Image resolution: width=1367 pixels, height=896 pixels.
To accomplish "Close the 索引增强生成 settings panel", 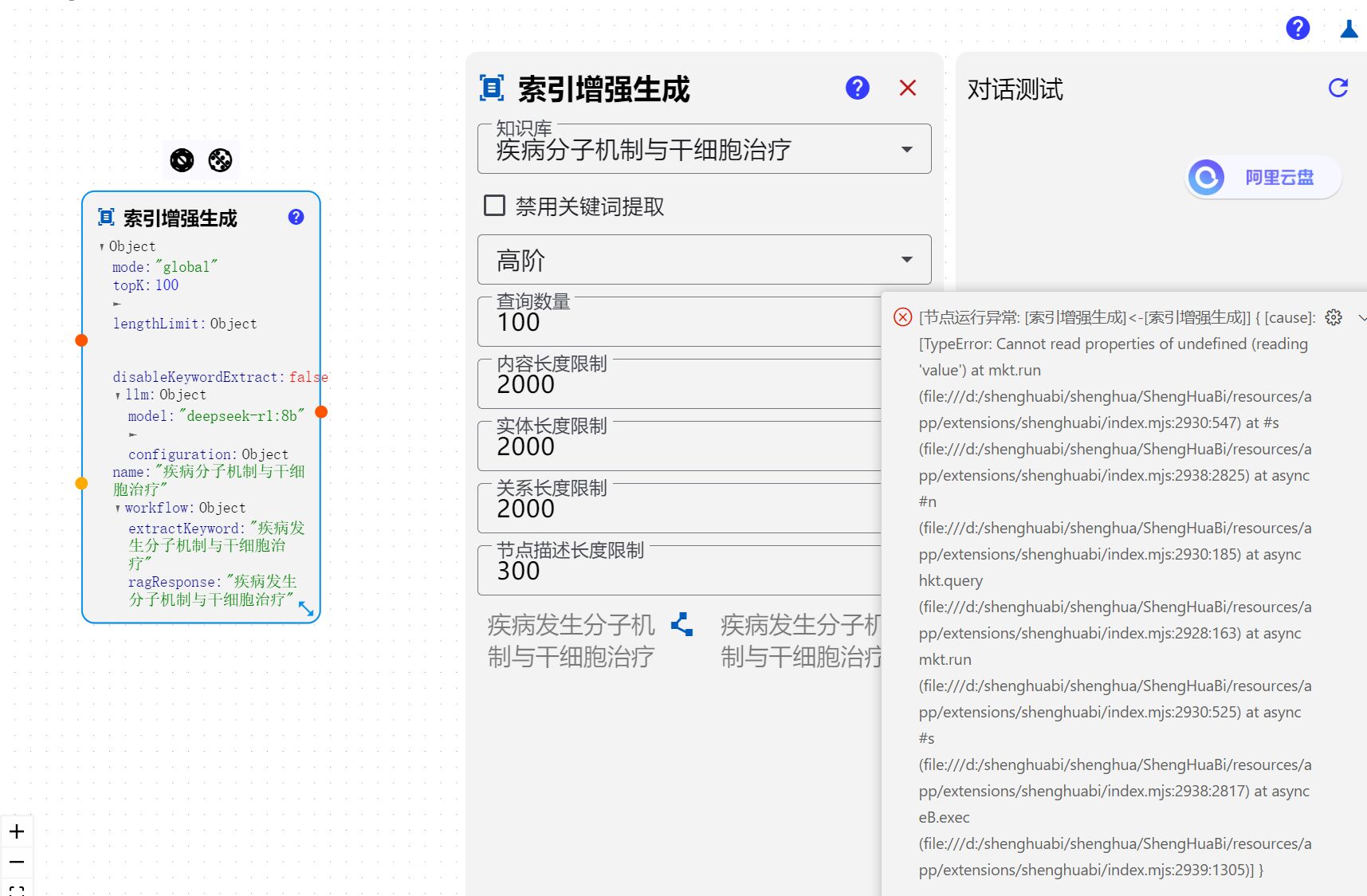I will [x=907, y=88].
